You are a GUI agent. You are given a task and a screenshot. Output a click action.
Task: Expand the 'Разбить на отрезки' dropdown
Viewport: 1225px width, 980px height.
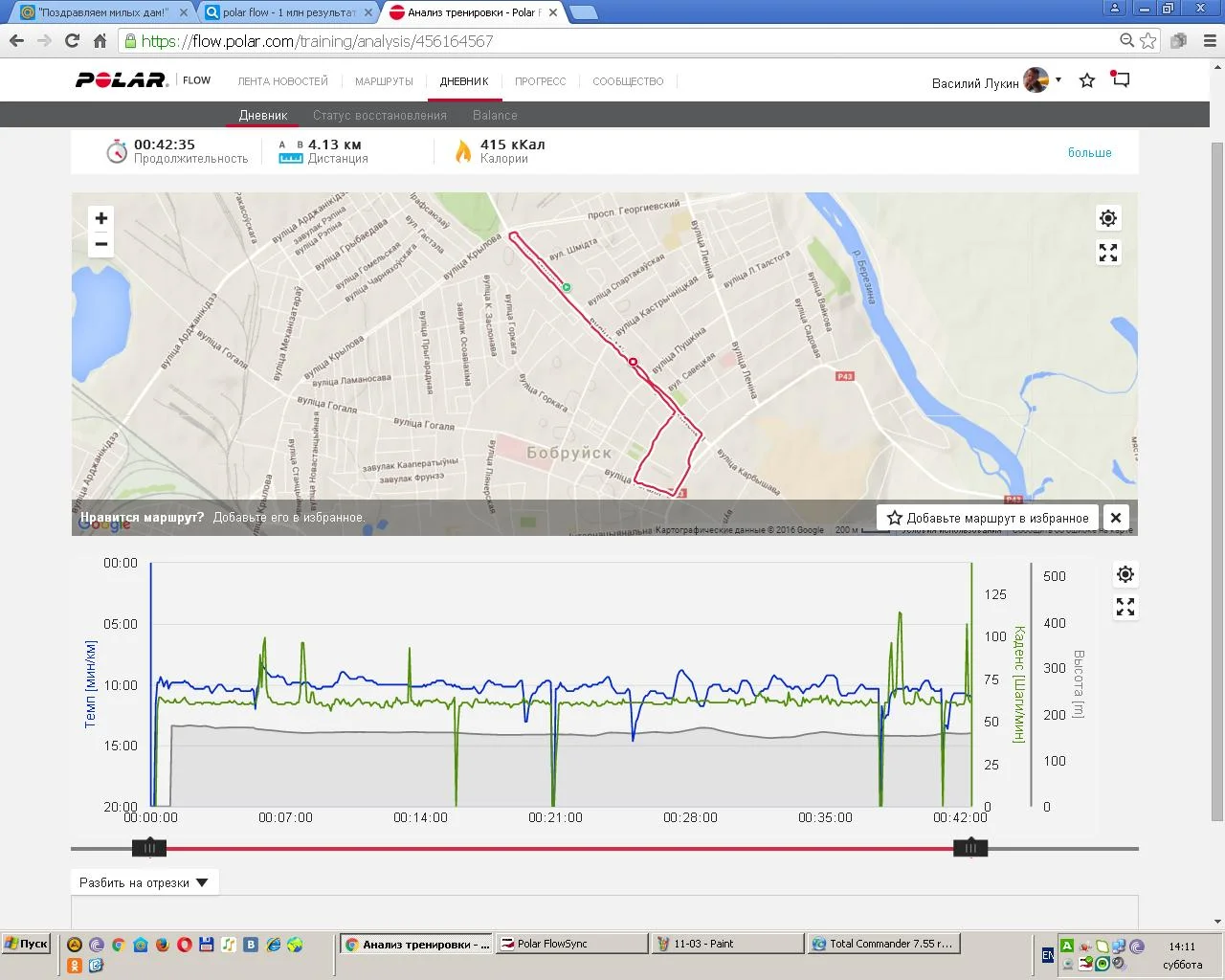145,882
